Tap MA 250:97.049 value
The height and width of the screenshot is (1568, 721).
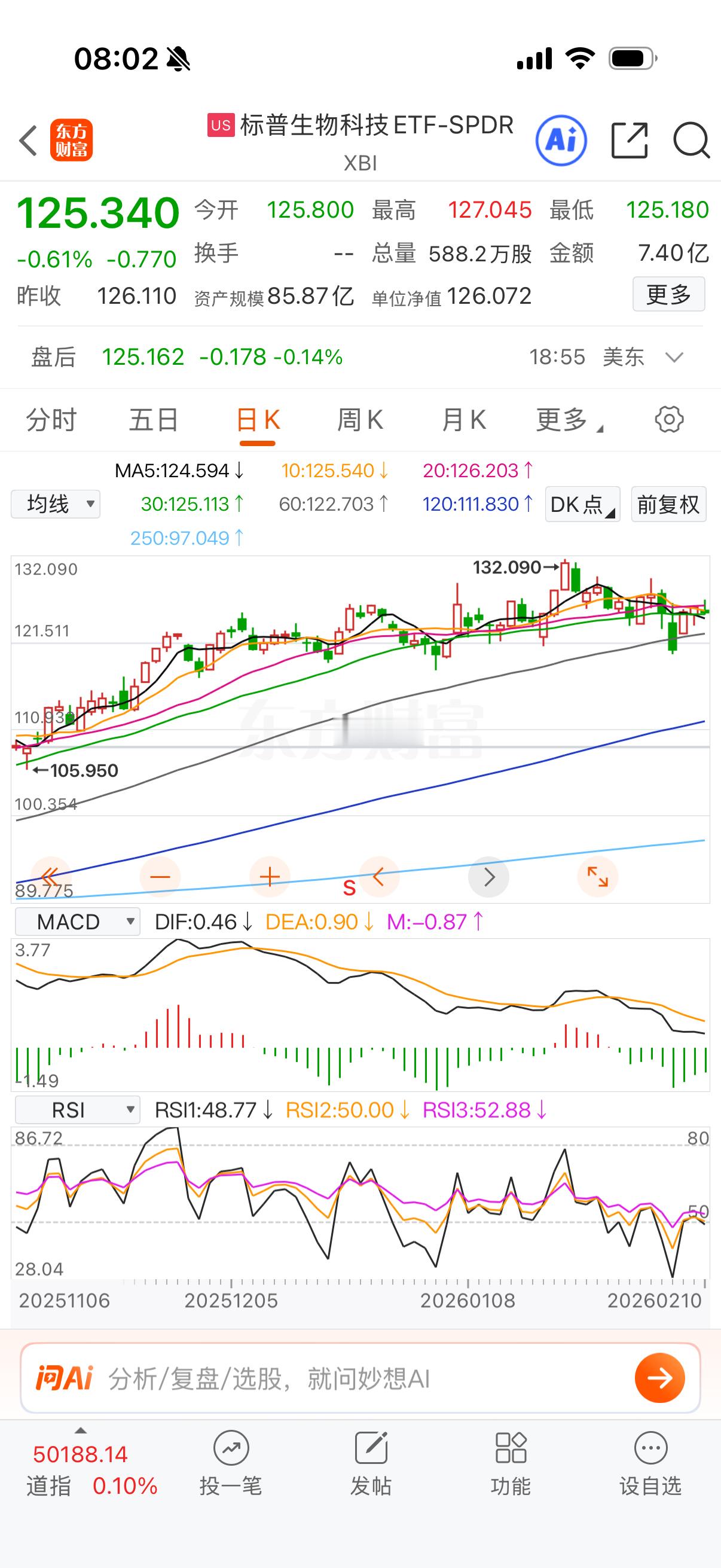click(187, 538)
